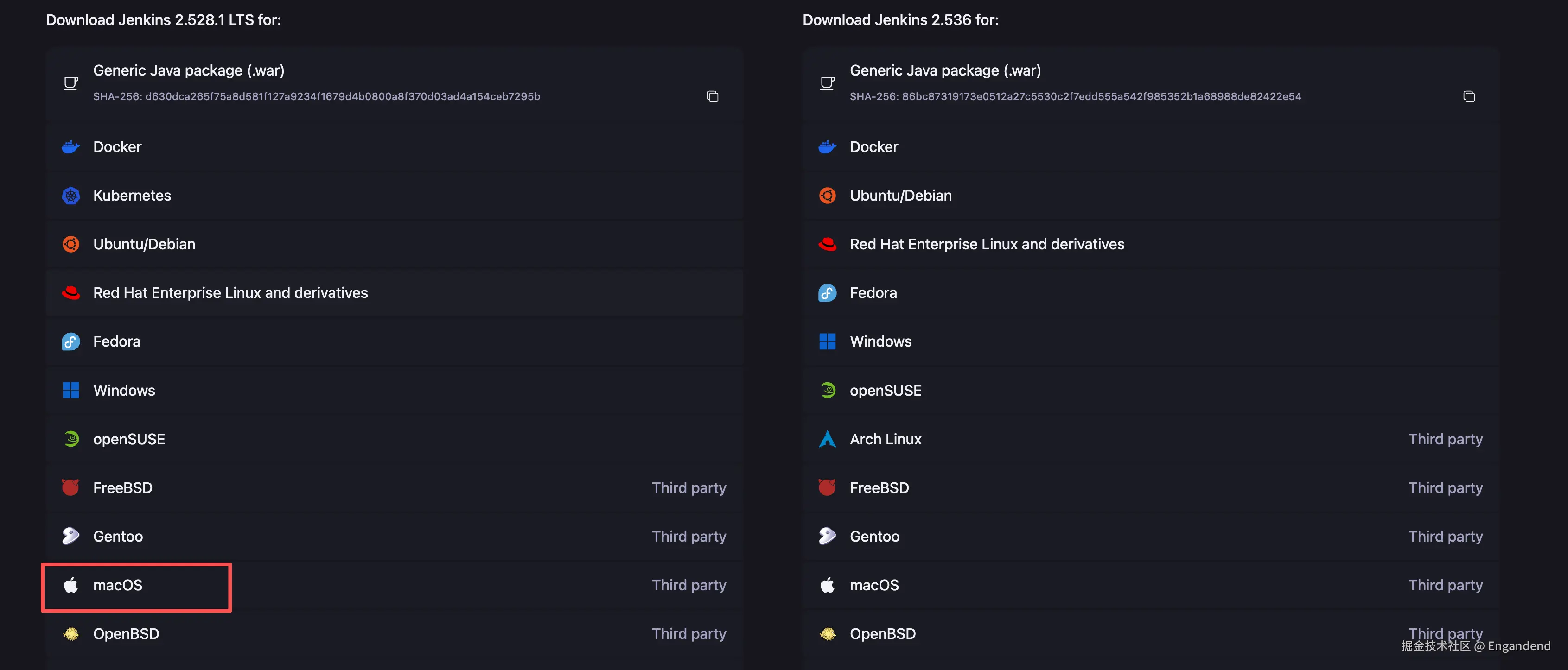
Task: Click the Arch Linux logo icon
Action: pyautogui.click(x=827, y=439)
